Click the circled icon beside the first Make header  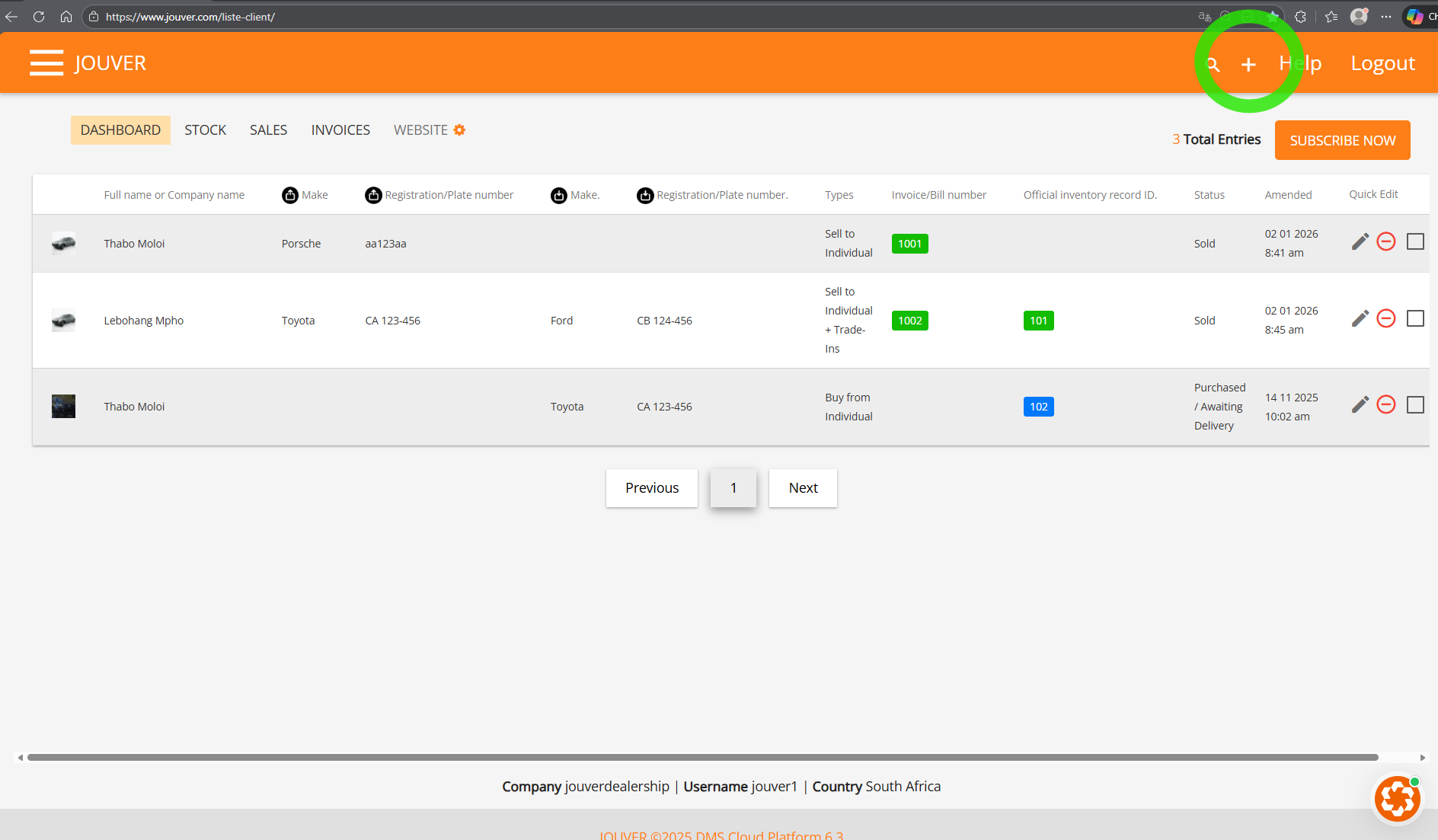290,195
